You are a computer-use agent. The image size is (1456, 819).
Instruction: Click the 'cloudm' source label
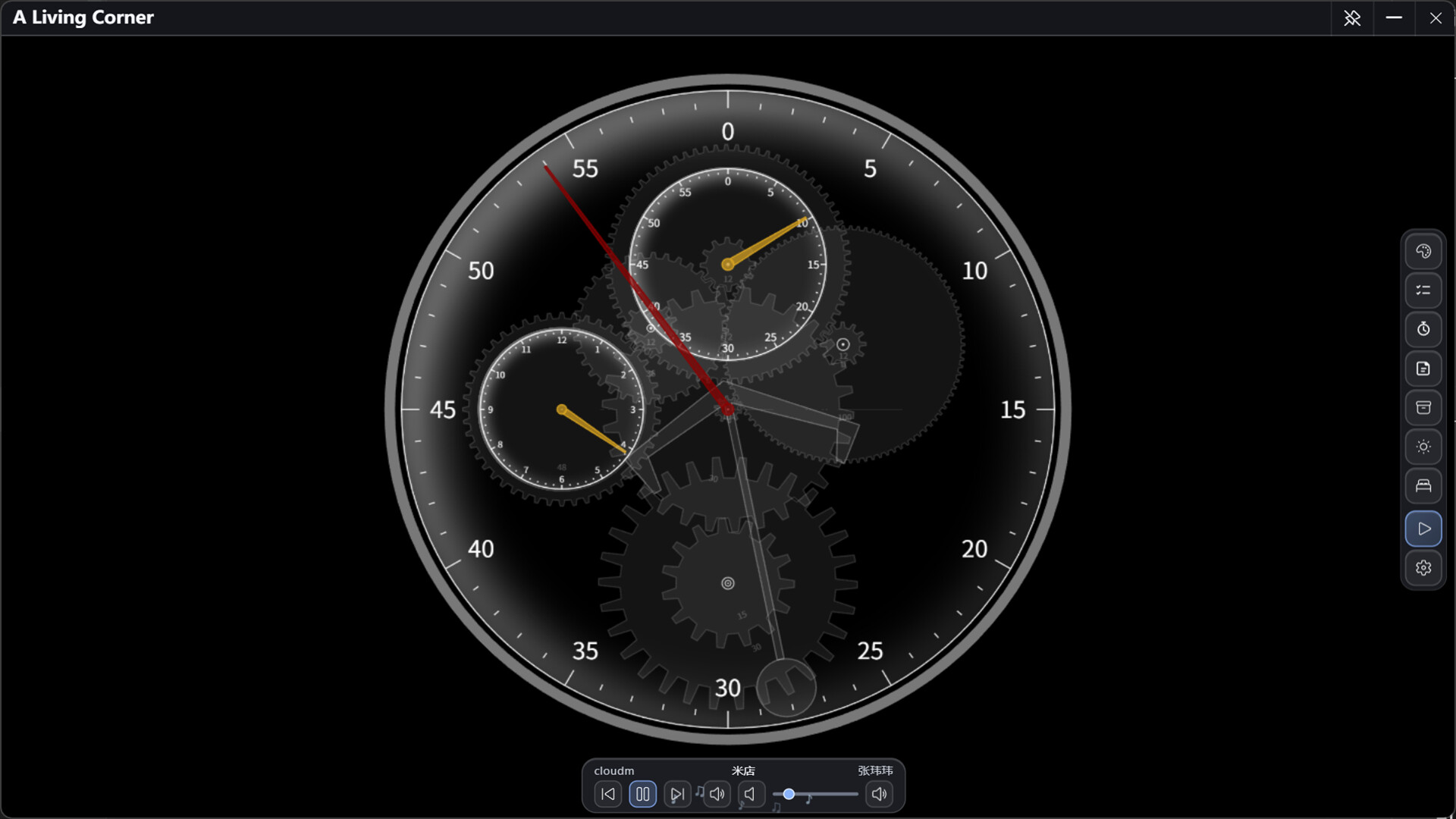(x=614, y=770)
